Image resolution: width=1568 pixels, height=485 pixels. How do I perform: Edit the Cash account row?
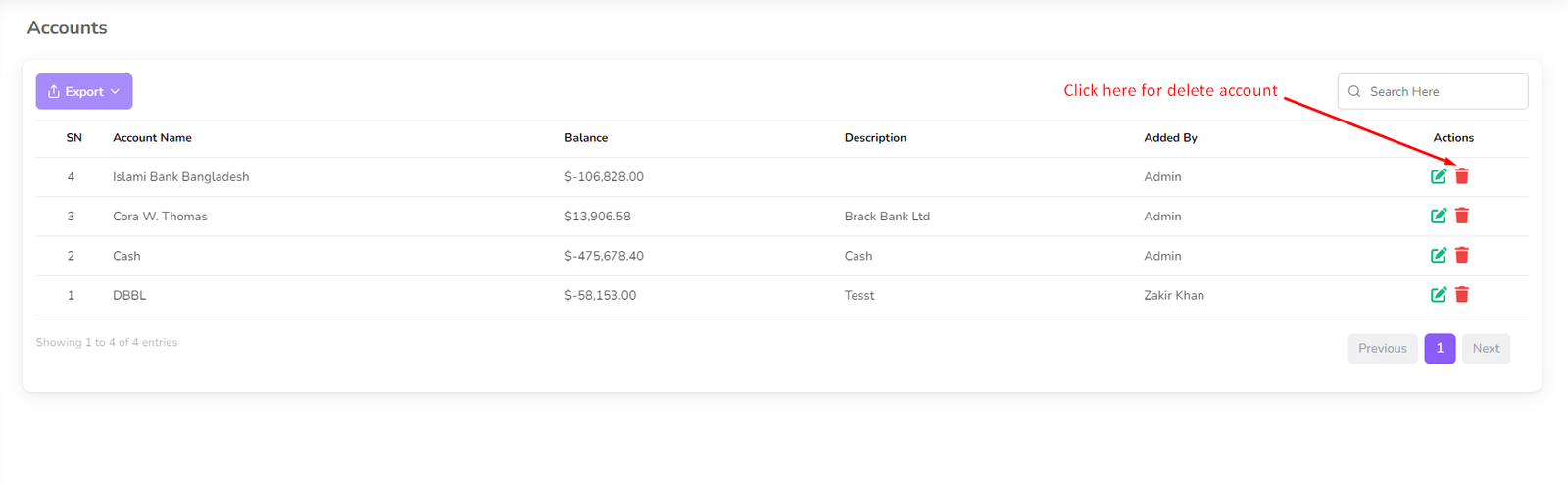click(x=1438, y=255)
